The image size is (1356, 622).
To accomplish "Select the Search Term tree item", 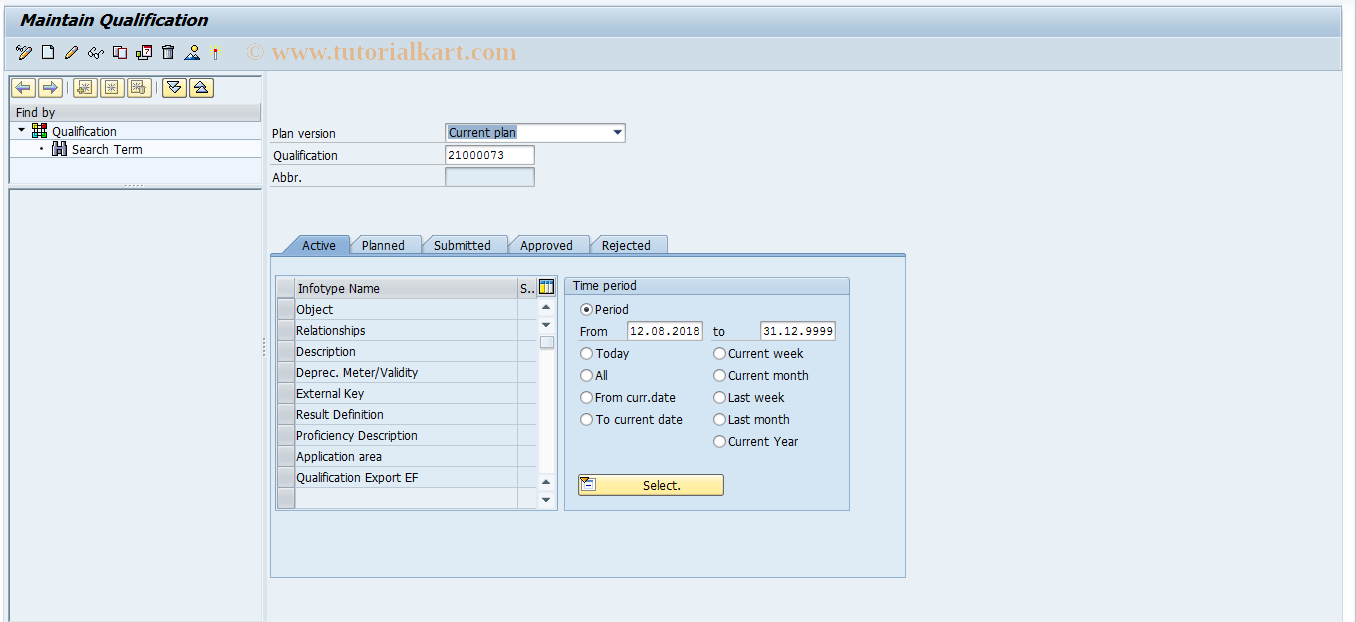I will click(107, 149).
